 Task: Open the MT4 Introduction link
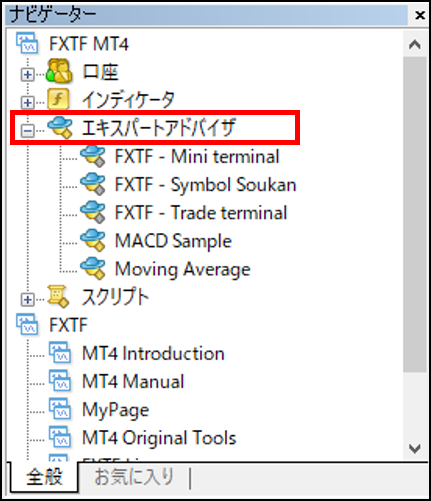click(x=153, y=353)
